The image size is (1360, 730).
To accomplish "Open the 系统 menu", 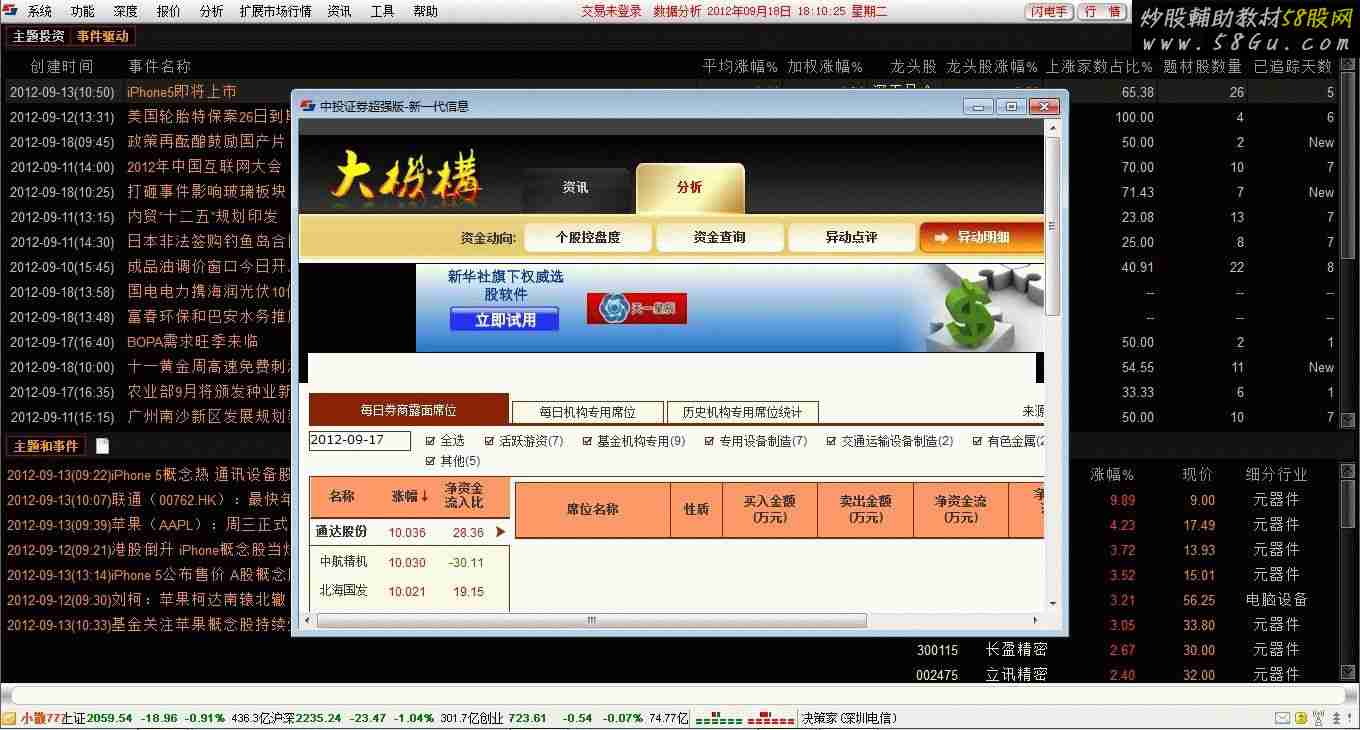I will [x=40, y=12].
